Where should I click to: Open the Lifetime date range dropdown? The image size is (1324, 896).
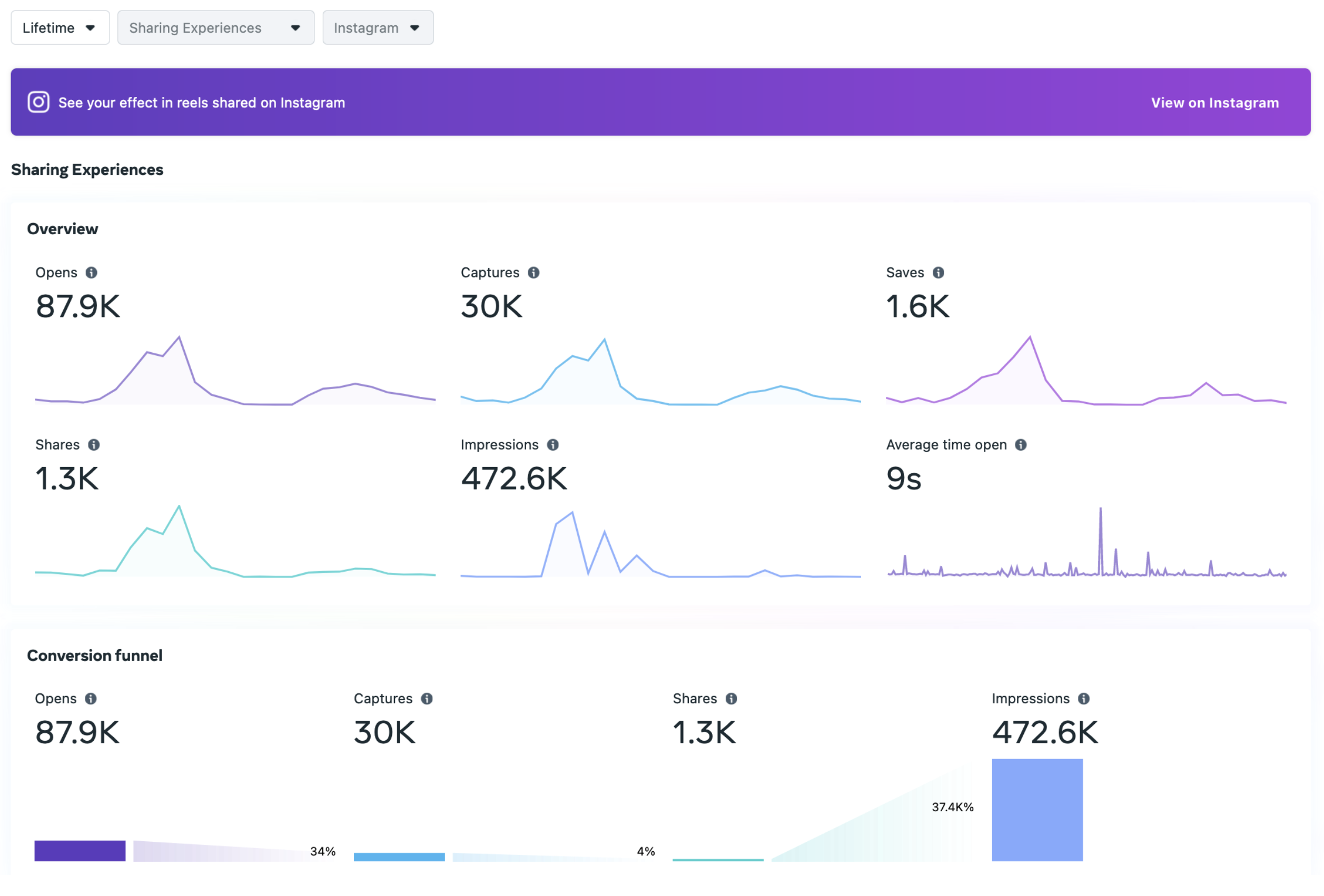tap(60, 28)
